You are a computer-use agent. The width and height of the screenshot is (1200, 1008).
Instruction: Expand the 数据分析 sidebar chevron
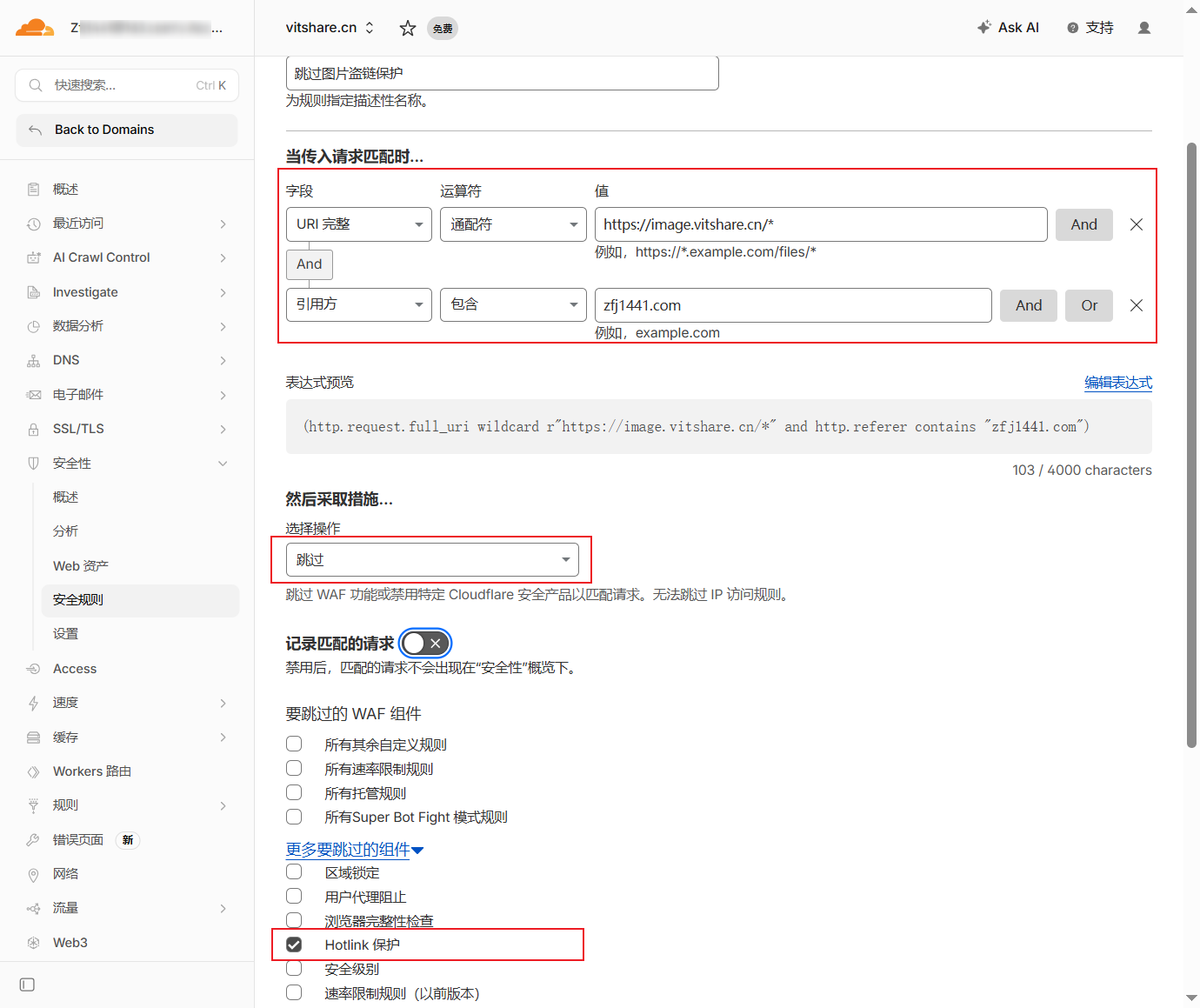click(223, 326)
